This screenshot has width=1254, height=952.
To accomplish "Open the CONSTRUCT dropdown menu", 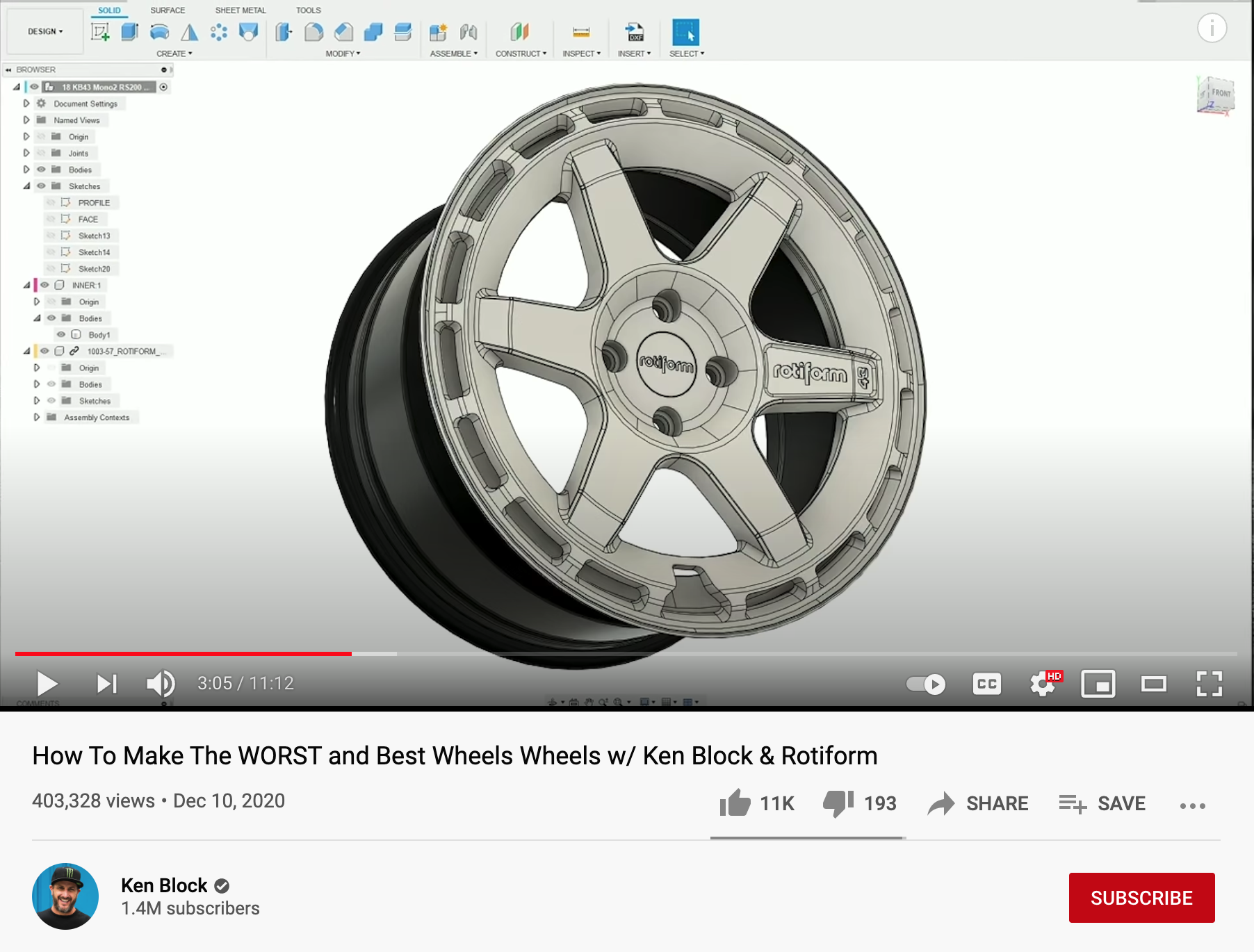I will click(521, 54).
